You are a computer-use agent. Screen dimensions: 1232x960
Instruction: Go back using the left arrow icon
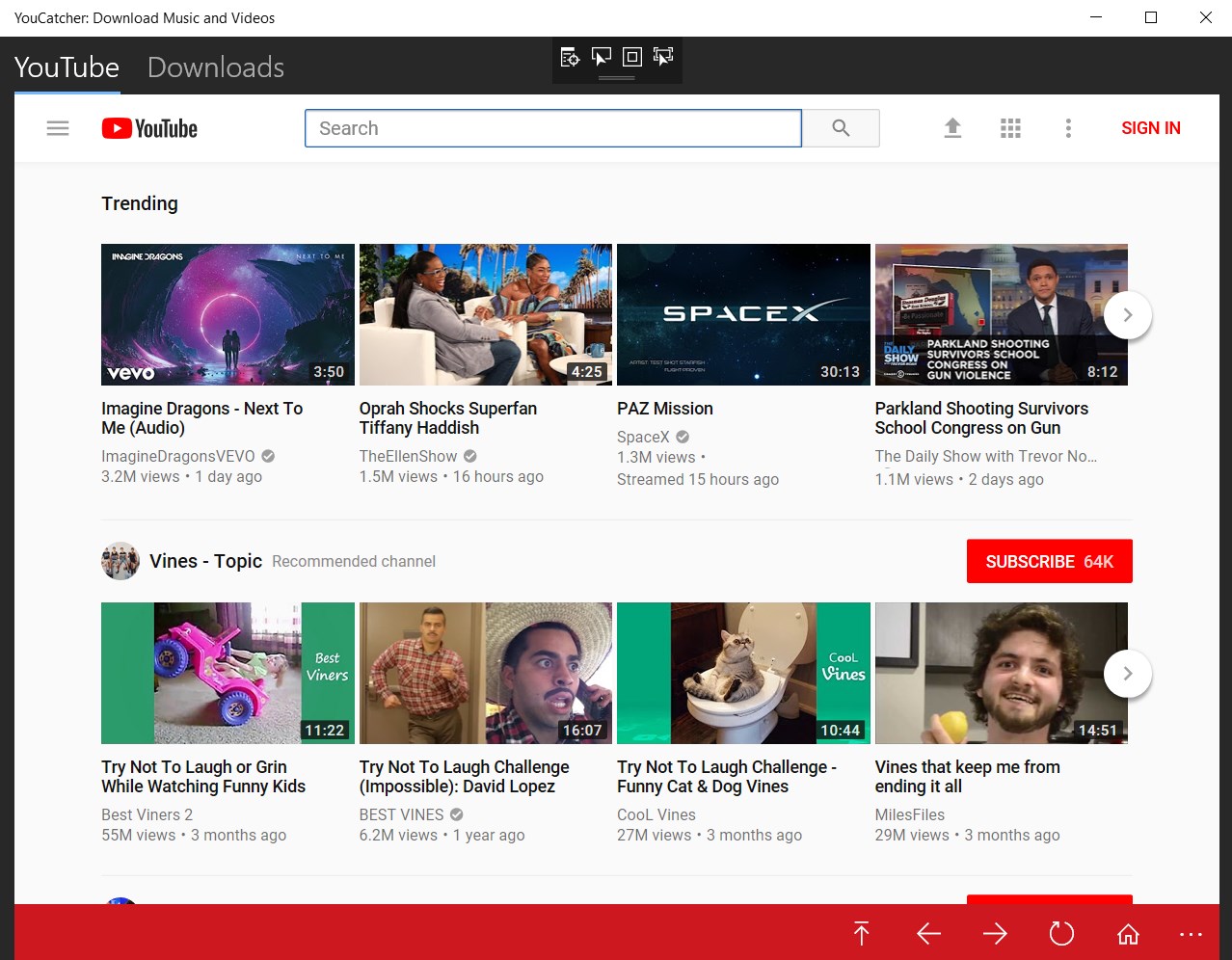[927, 933]
